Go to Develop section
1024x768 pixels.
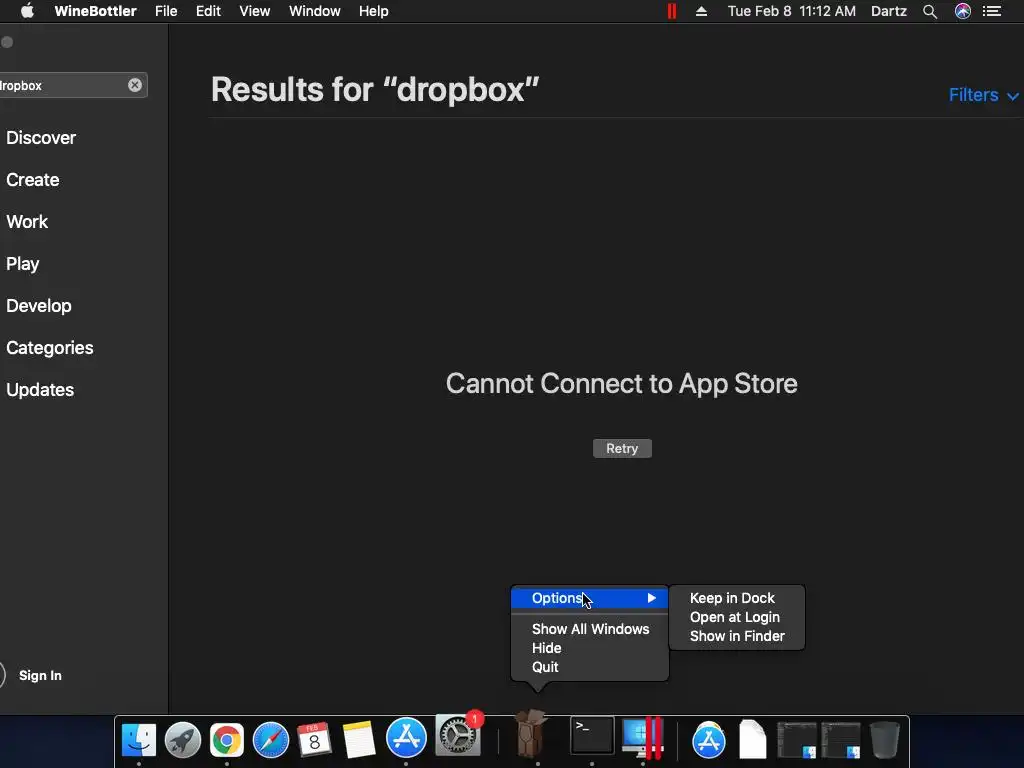point(39,306)
